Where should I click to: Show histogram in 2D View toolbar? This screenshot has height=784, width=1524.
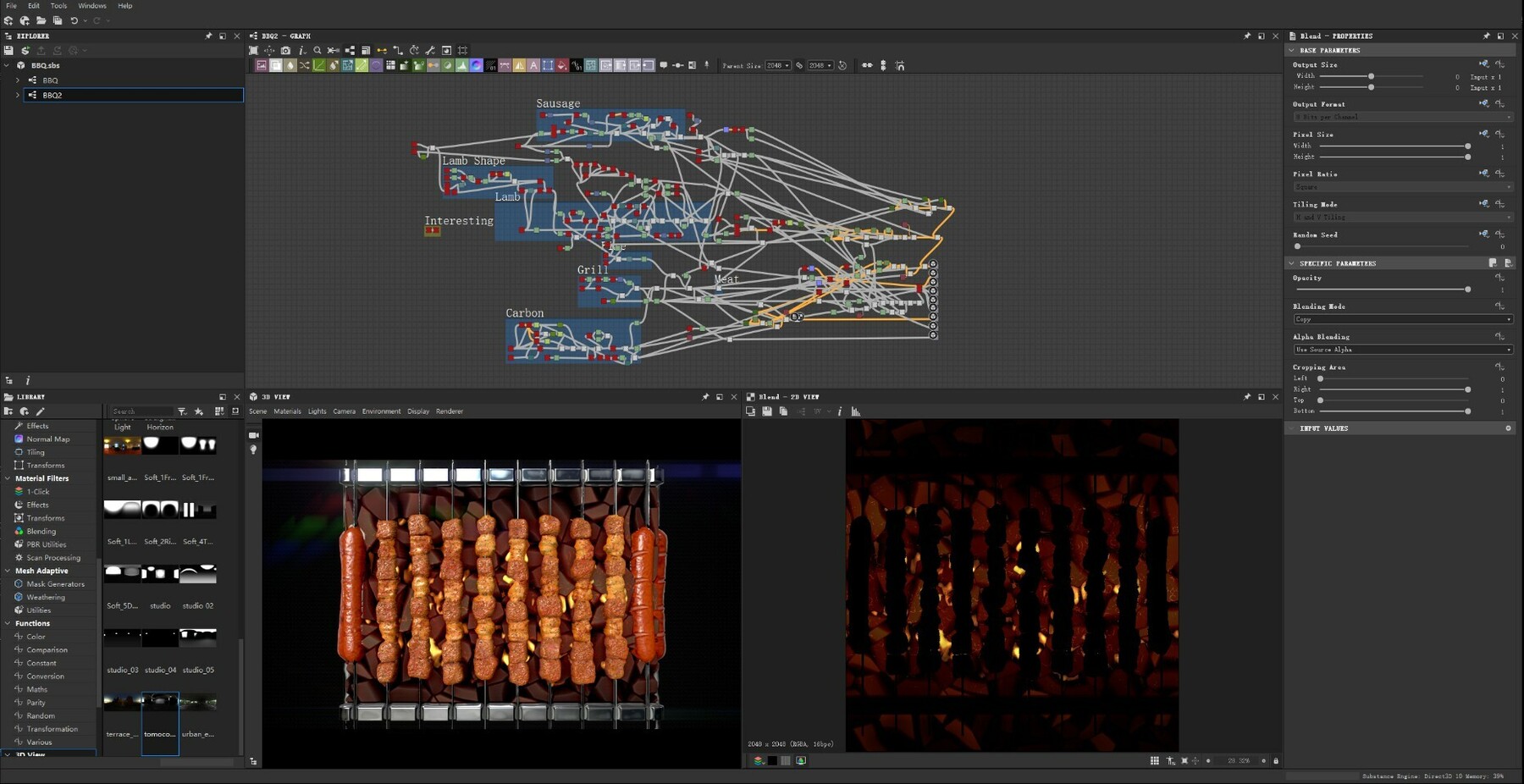[856, 411]
